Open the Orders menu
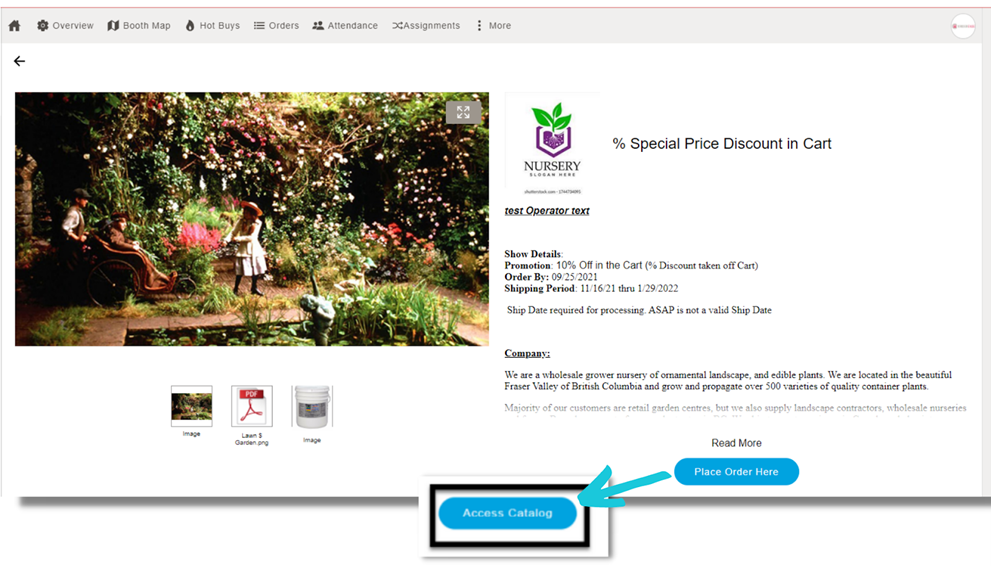This screenshot has width=991, height=566. click(x=276, y=25)
